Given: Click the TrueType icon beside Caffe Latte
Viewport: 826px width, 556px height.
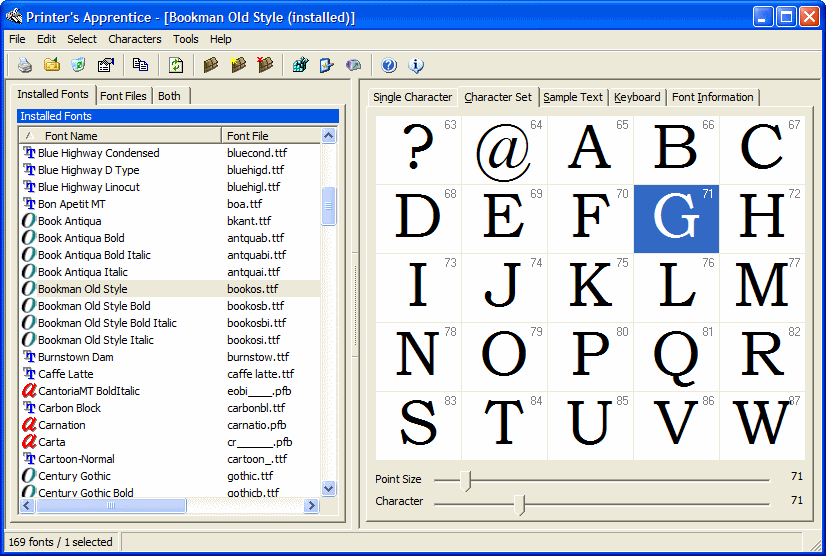Looking at the screenshot, I should pos(29,374).
